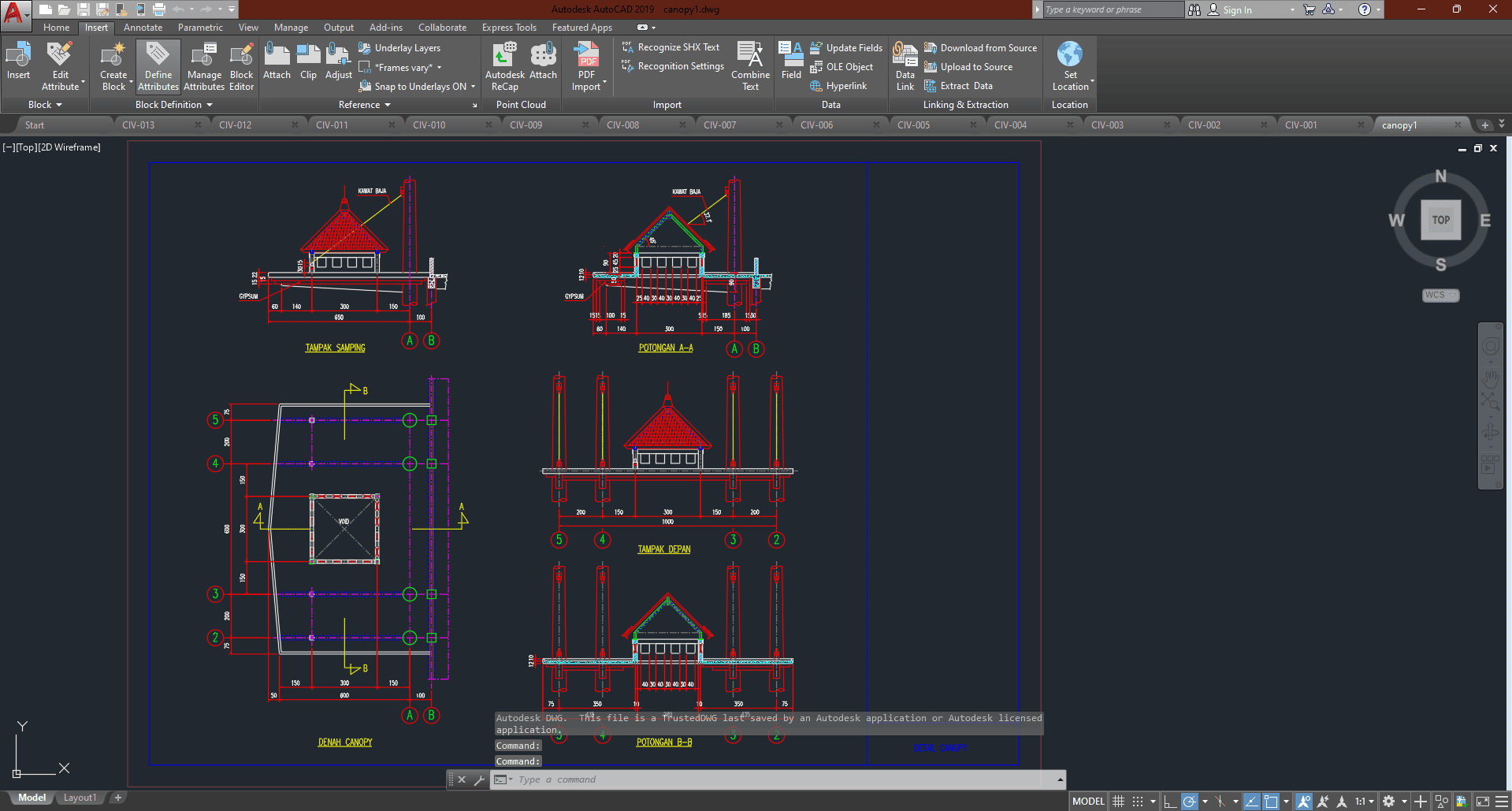The width and height of the screenshot is (1512, 811).
Task: Toggle the drawing grid display in status bar
Action: pyautogui.click(x=1118, y=802)
